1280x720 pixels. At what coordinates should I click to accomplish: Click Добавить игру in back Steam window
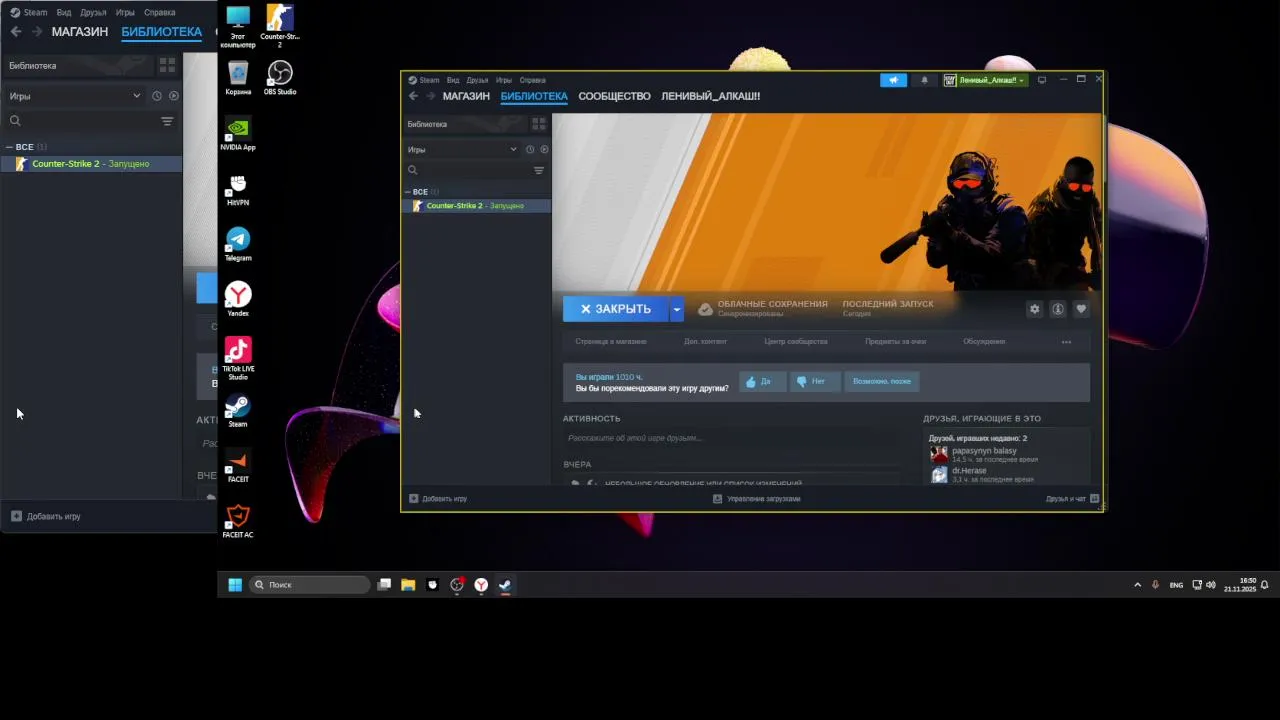(x=46, y=516)
